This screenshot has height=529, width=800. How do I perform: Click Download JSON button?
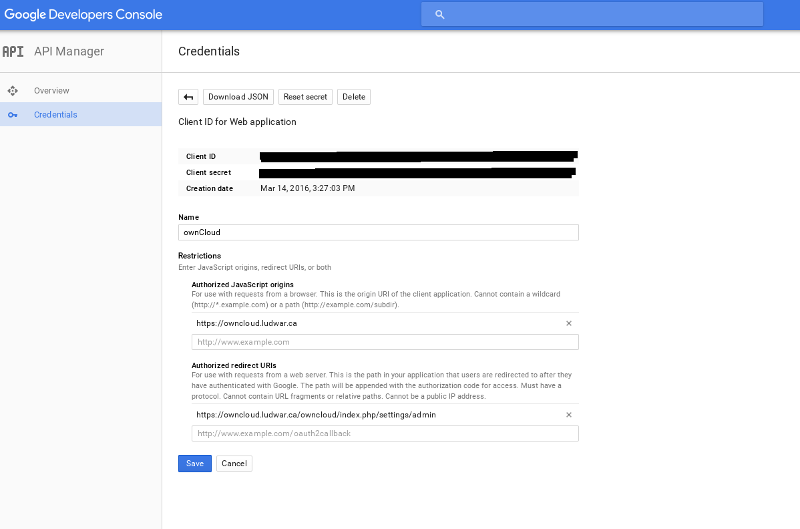238,97
